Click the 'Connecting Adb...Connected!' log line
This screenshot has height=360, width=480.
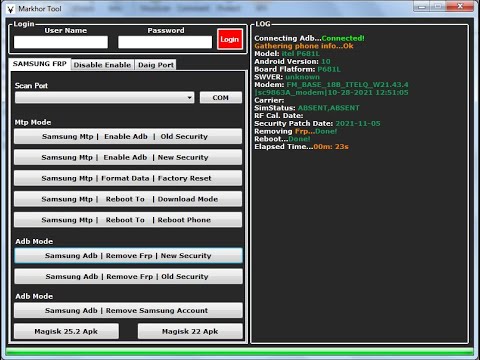pyautogui.click(x=309, y=38)
